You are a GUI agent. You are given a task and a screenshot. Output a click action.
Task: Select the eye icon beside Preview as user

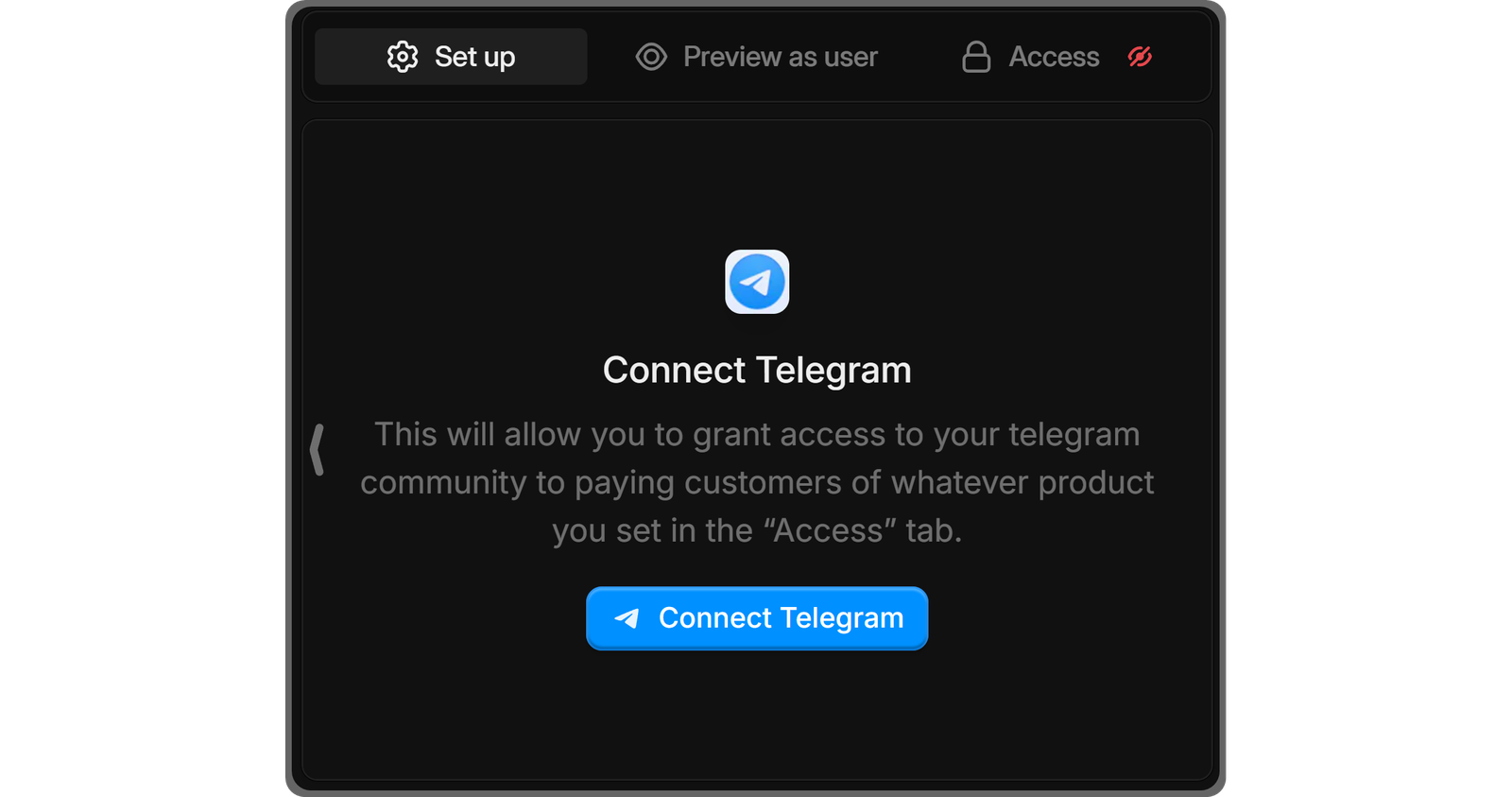click(650, 57)
